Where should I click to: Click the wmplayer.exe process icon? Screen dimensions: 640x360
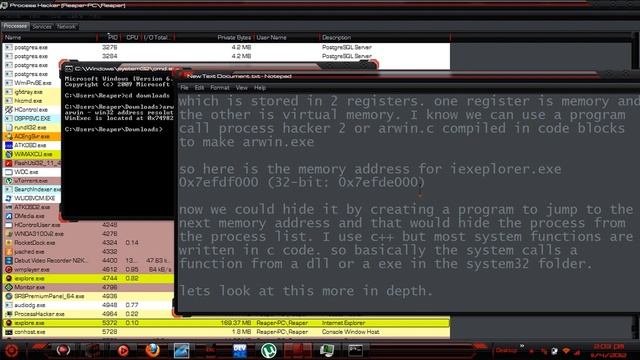(x=9, y=269)
